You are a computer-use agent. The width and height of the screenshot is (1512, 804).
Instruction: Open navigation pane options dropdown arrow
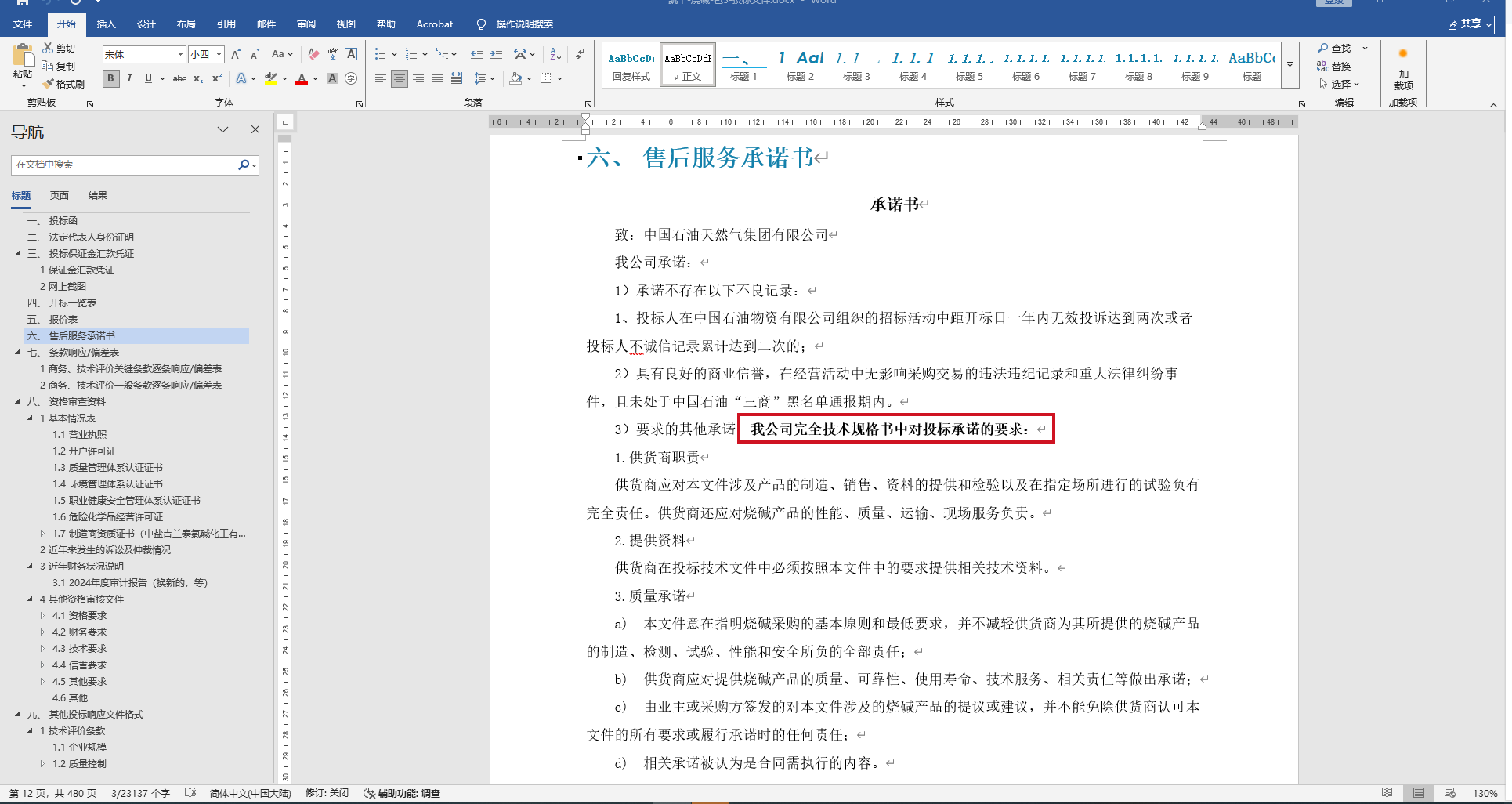pyautogui.click(x=223, y=129)
